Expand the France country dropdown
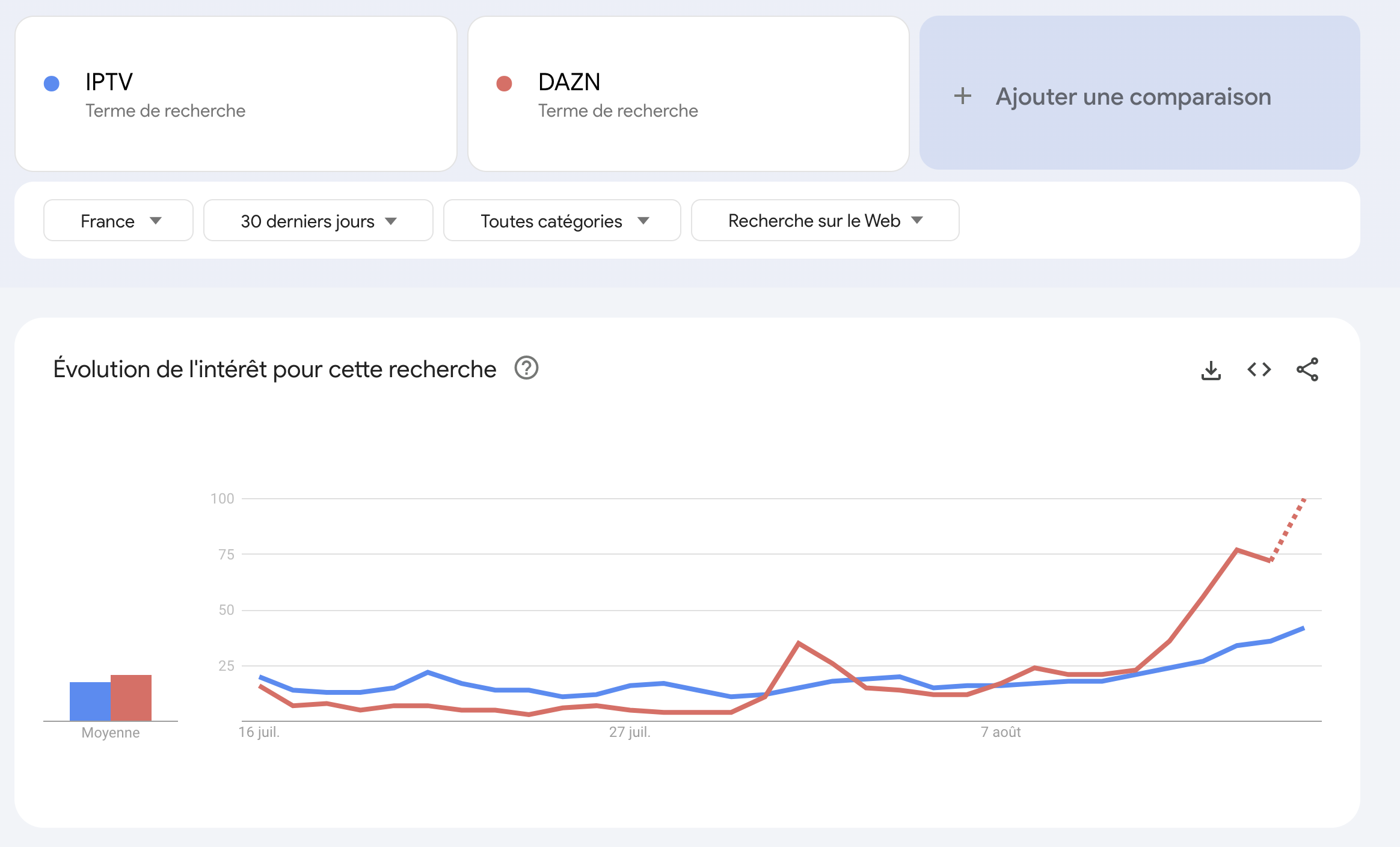The image size is (1400, 847). (118, 221)
